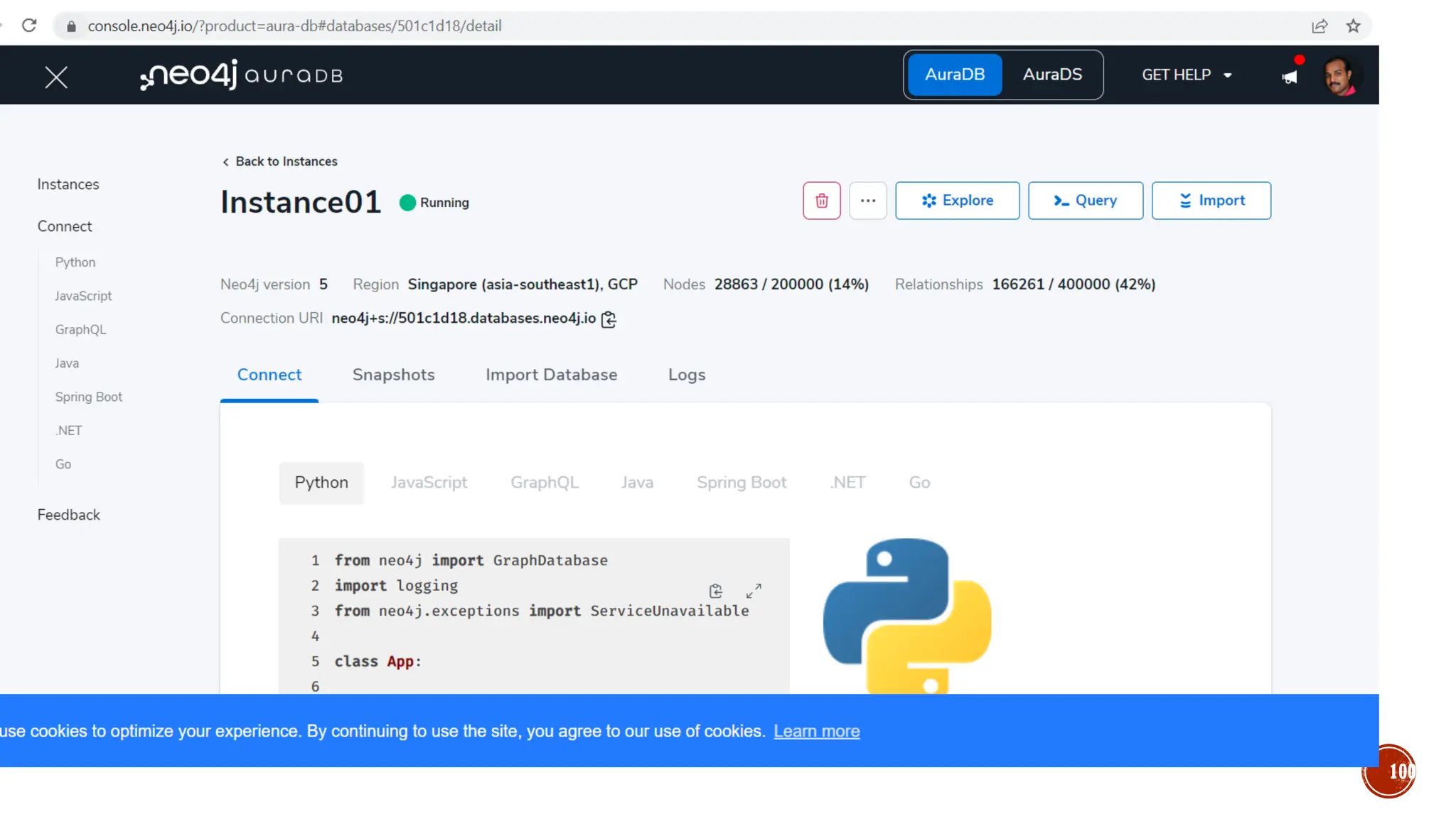
Task: Switch to the Logs tab
Action: pyautogui.click(x=686, y=375)
